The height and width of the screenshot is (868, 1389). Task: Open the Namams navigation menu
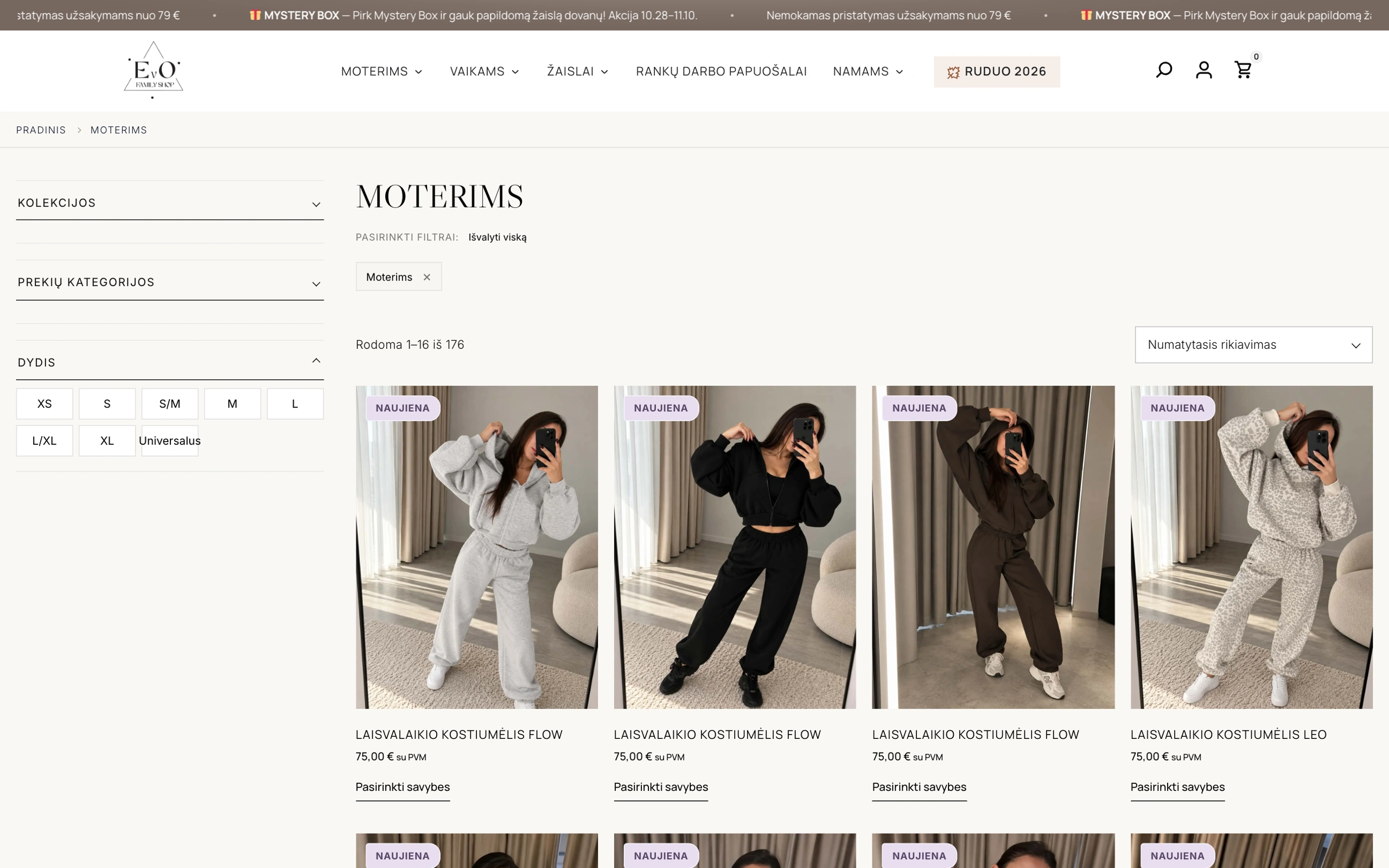(868, 71)
